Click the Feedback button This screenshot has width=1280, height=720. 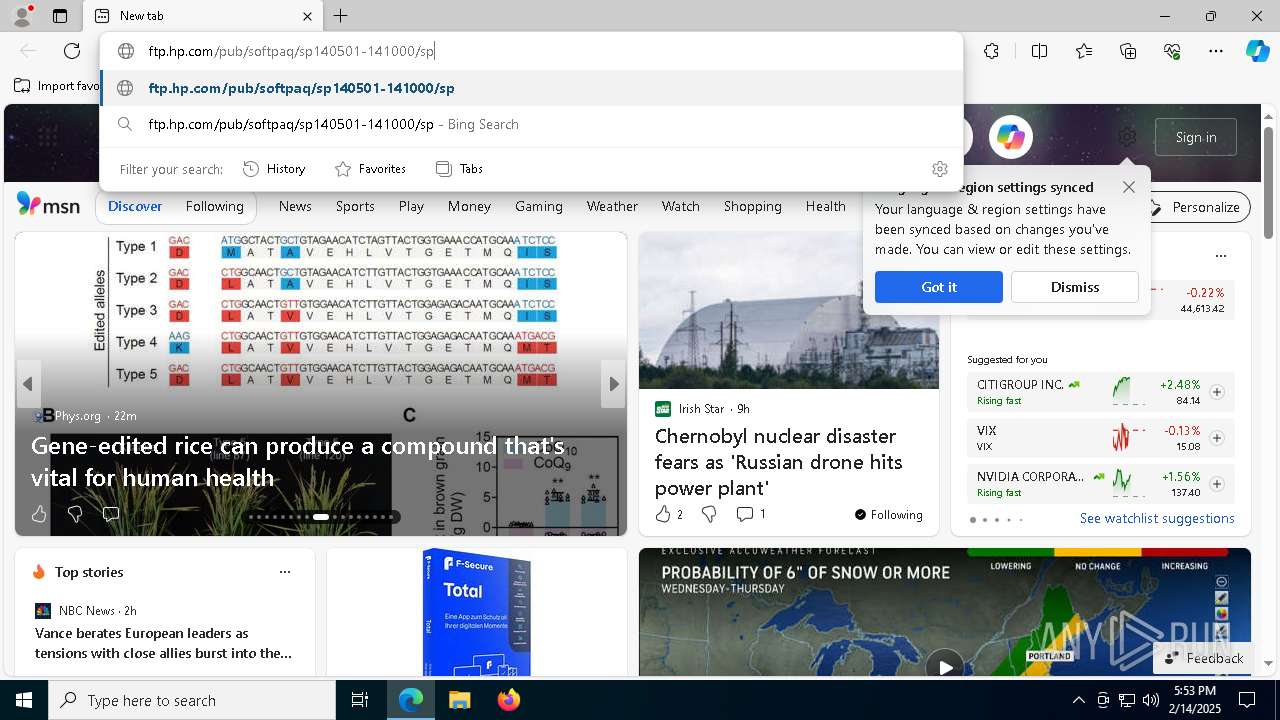[1203, 658]
